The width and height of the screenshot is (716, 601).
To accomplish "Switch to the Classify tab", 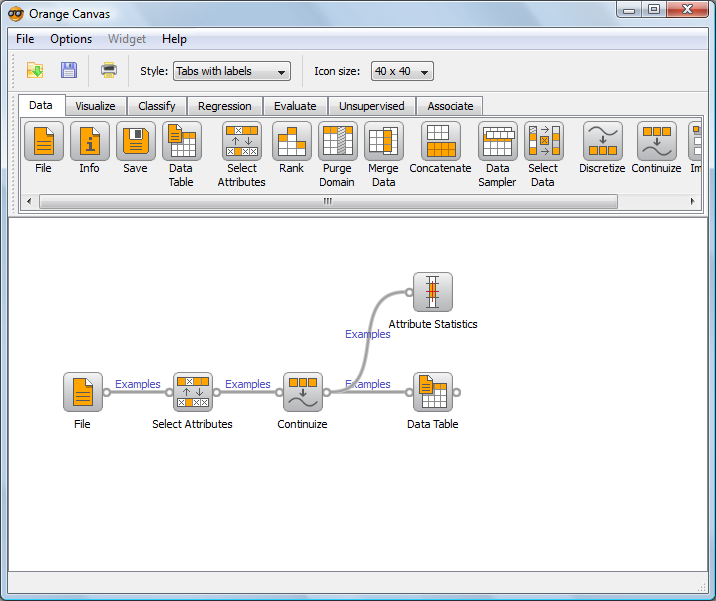I will [157, 106].
